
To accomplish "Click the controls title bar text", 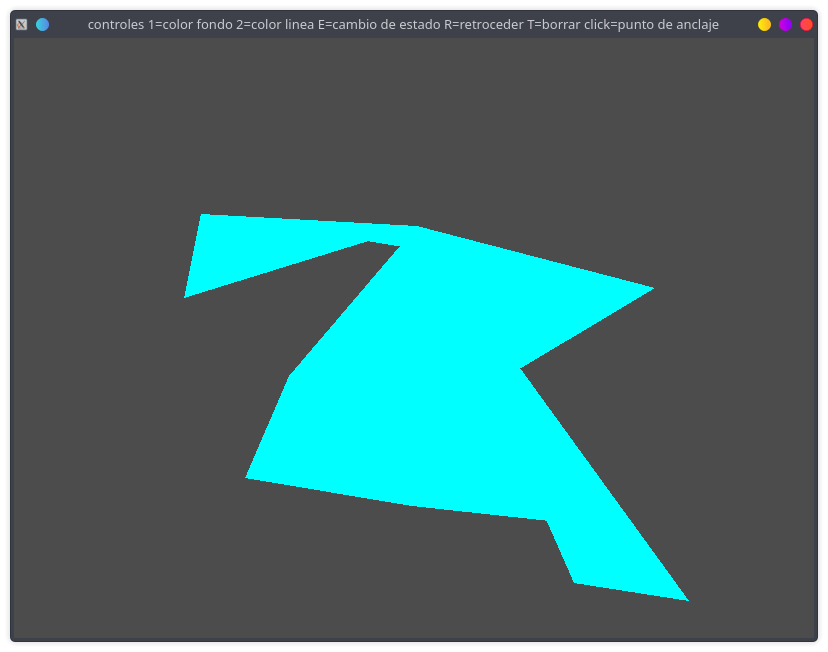I will pos(403,24).
